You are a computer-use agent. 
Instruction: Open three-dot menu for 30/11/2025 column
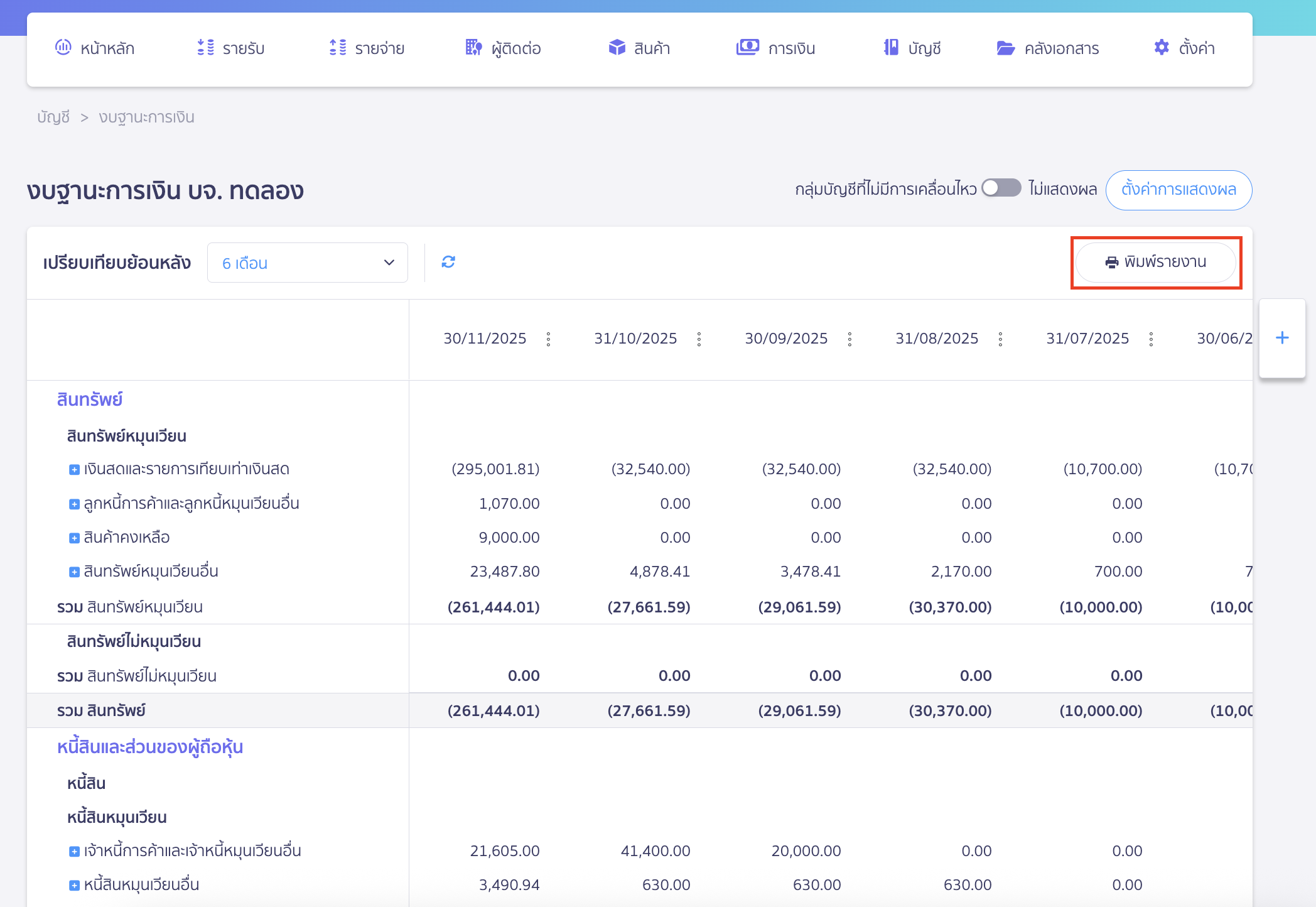coord(549,339)
